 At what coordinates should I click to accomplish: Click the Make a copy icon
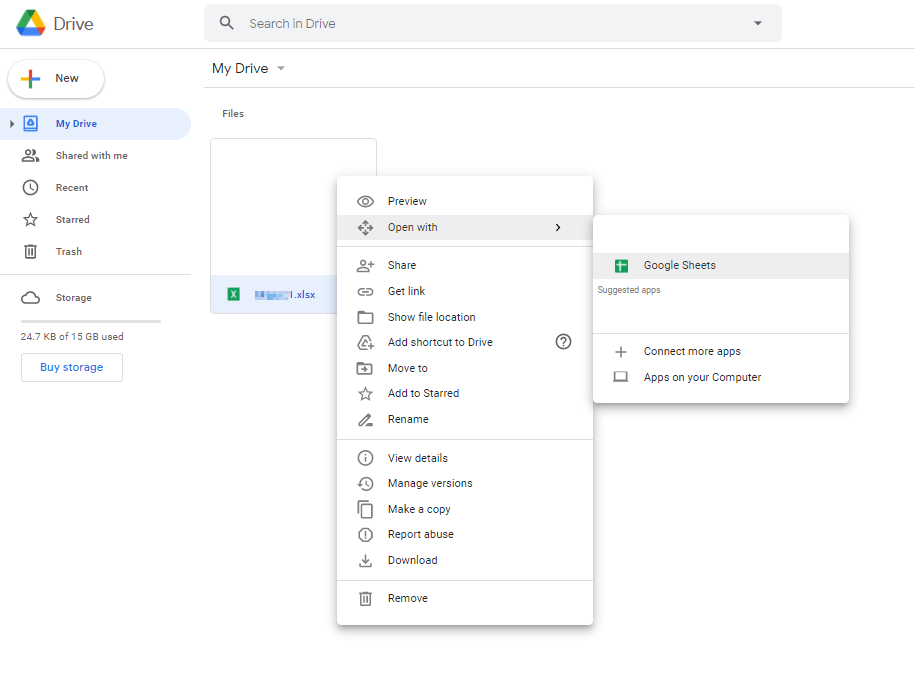click(365, 510)
